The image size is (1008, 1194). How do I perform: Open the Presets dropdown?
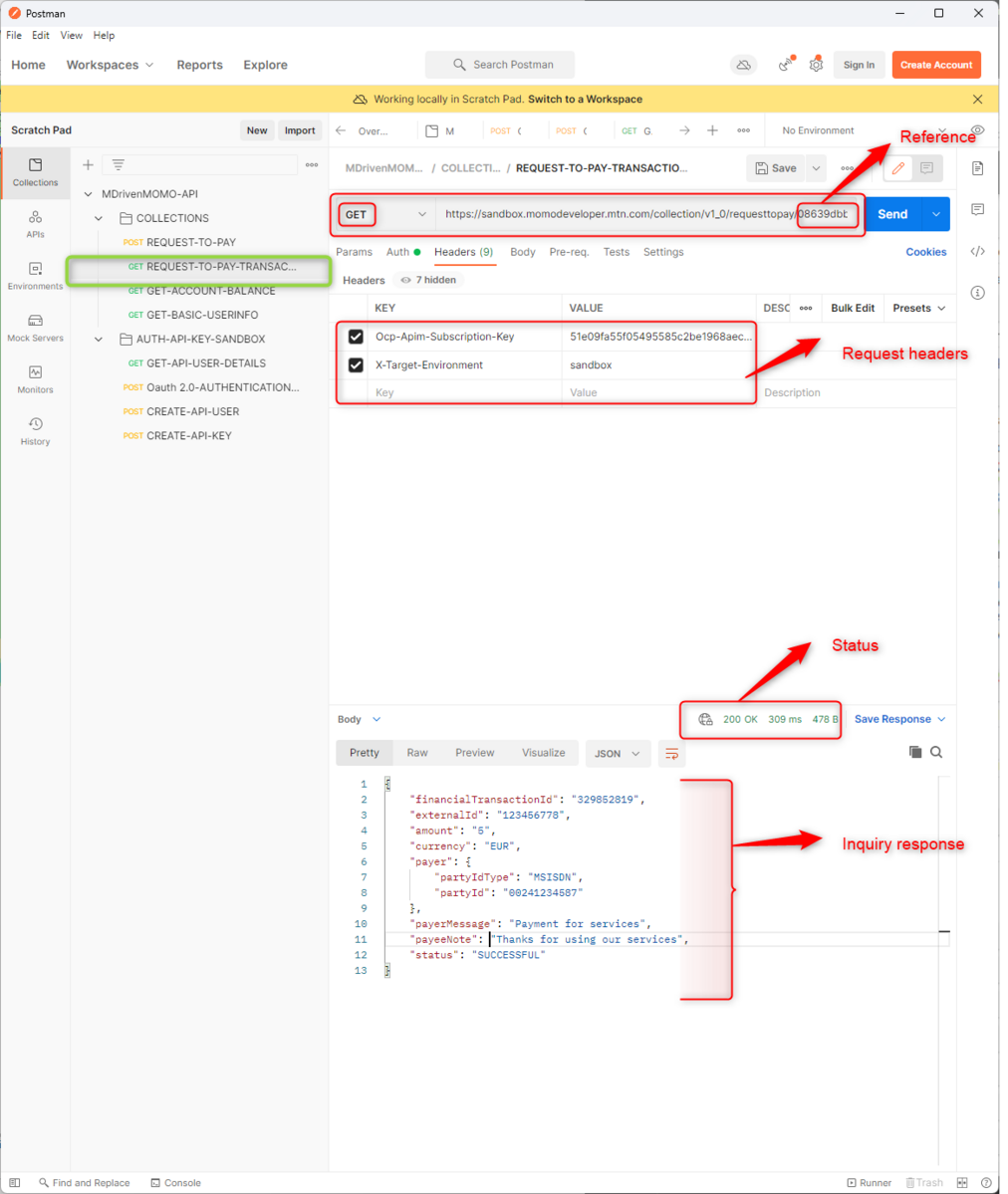pyautogui.click(x=919, y=308)
